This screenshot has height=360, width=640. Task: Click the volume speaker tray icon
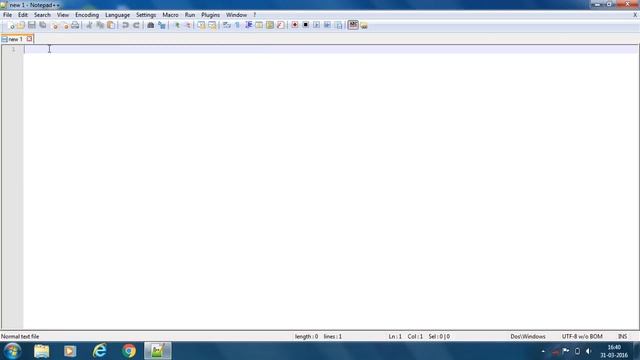588,351
